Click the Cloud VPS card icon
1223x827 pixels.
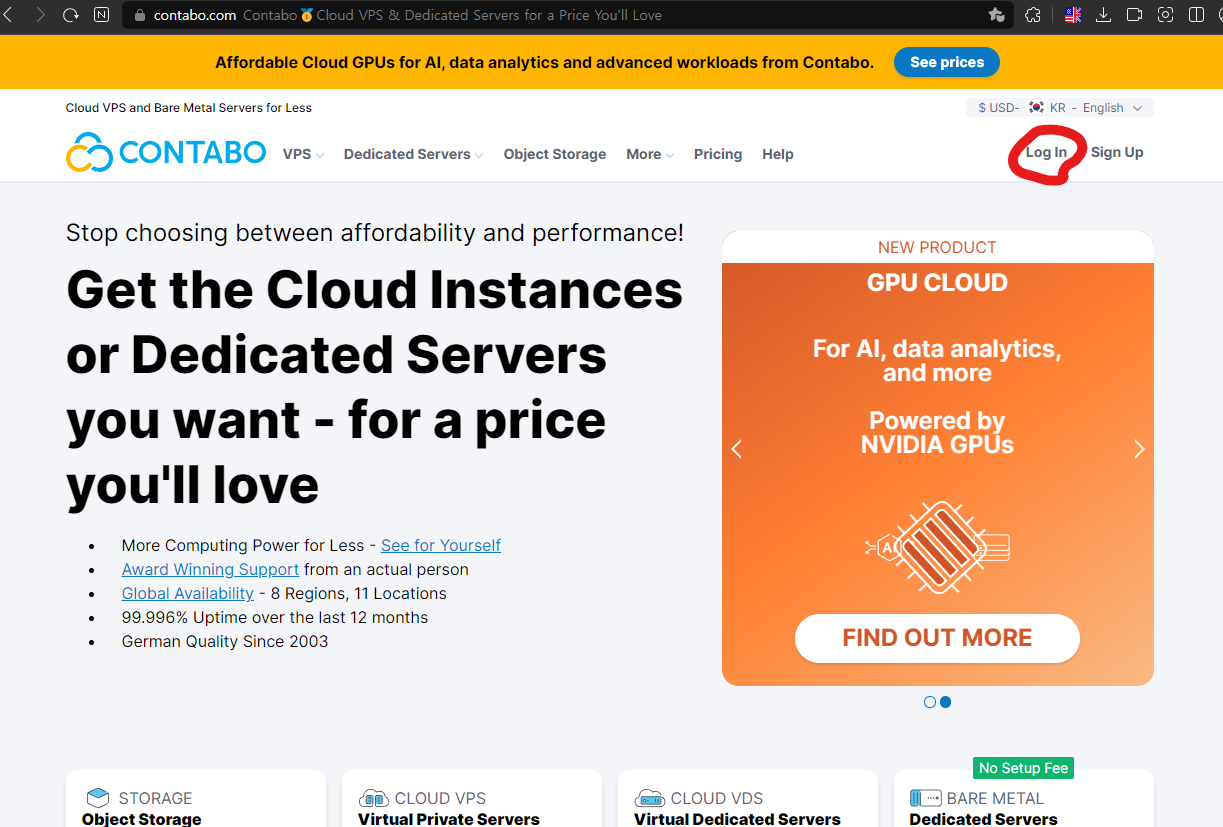coord(374,798)
